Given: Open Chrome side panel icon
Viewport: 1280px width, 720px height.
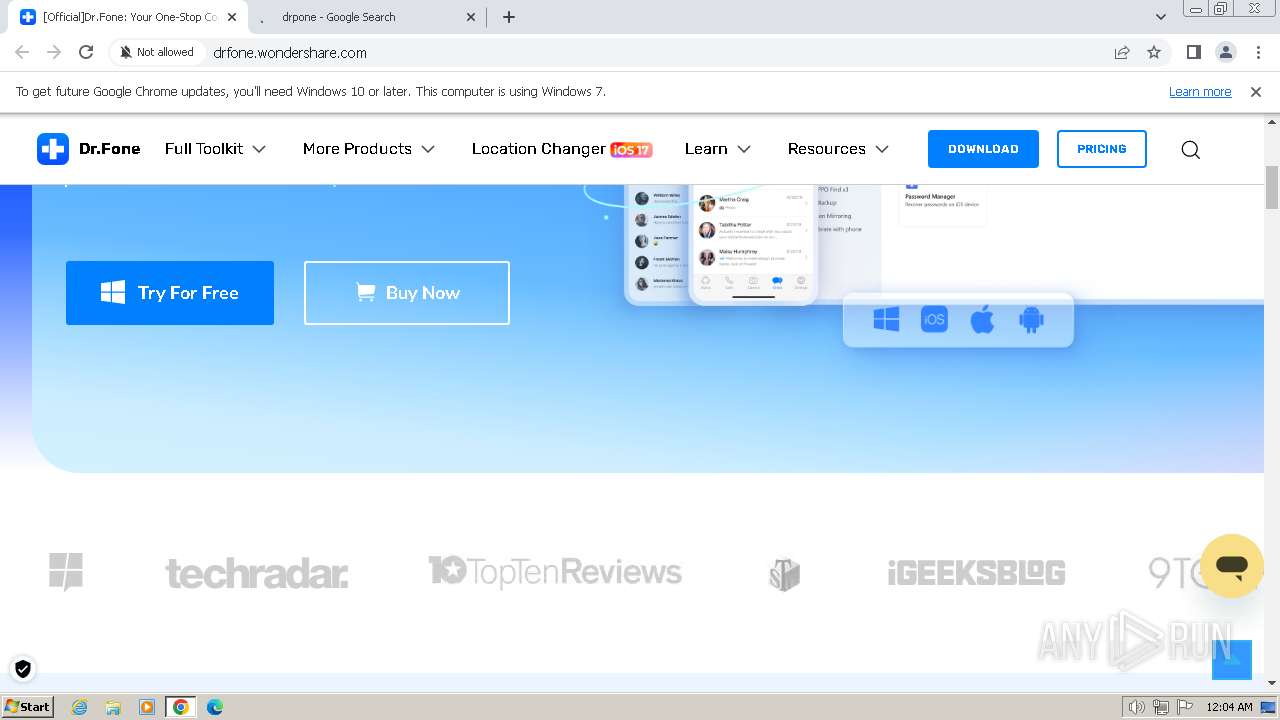Looking at the screenshot, I should coord(1193,52).
